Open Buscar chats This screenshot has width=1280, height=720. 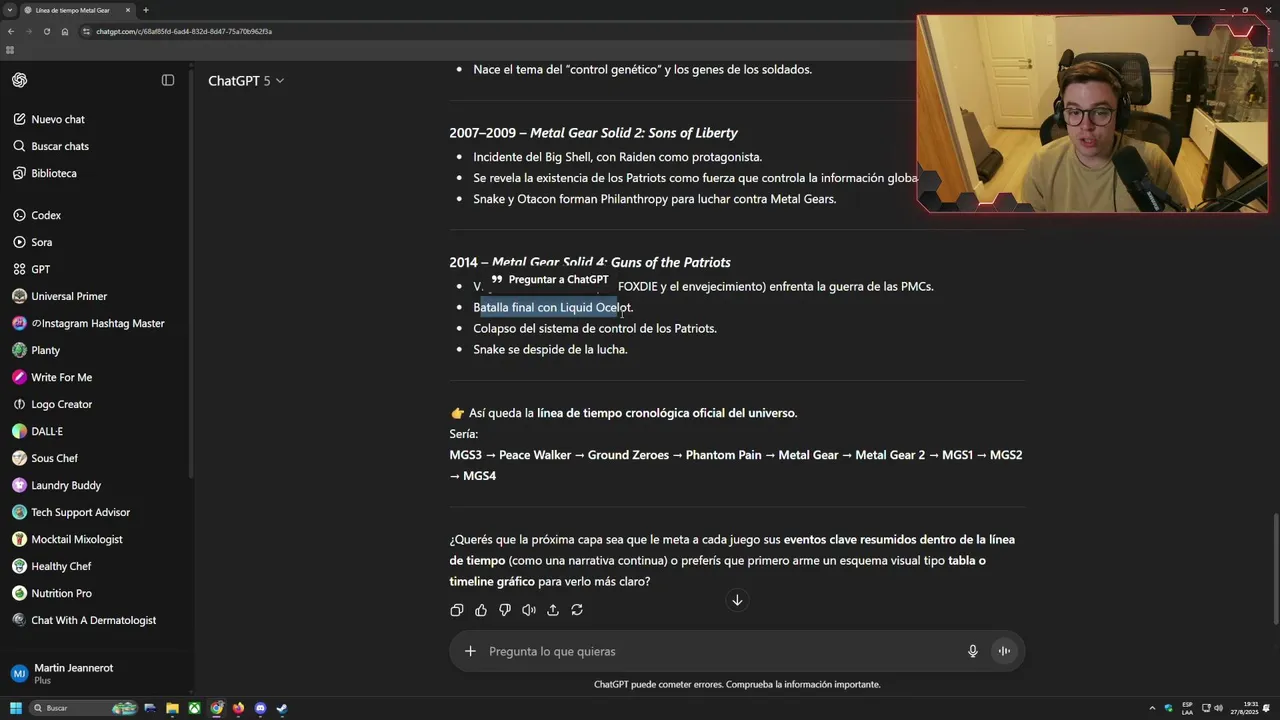pos(60,146)
